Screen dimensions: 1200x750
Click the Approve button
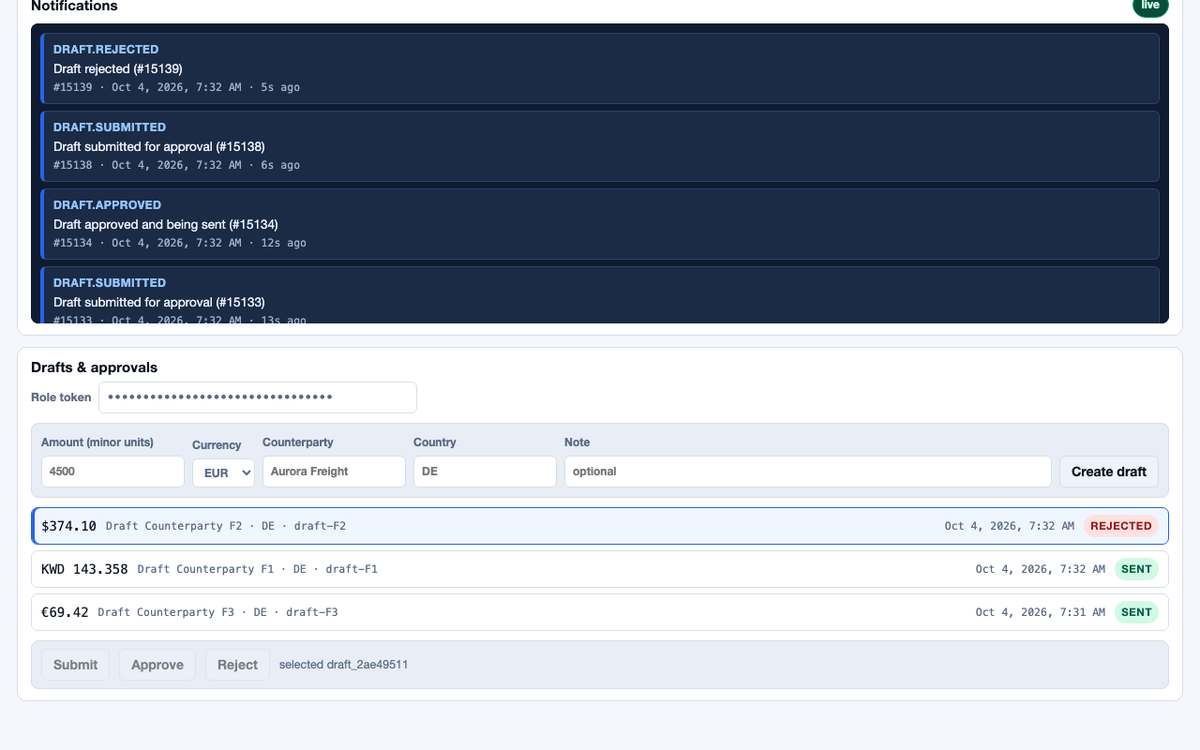pyautogui.click(x=157, y=664)
